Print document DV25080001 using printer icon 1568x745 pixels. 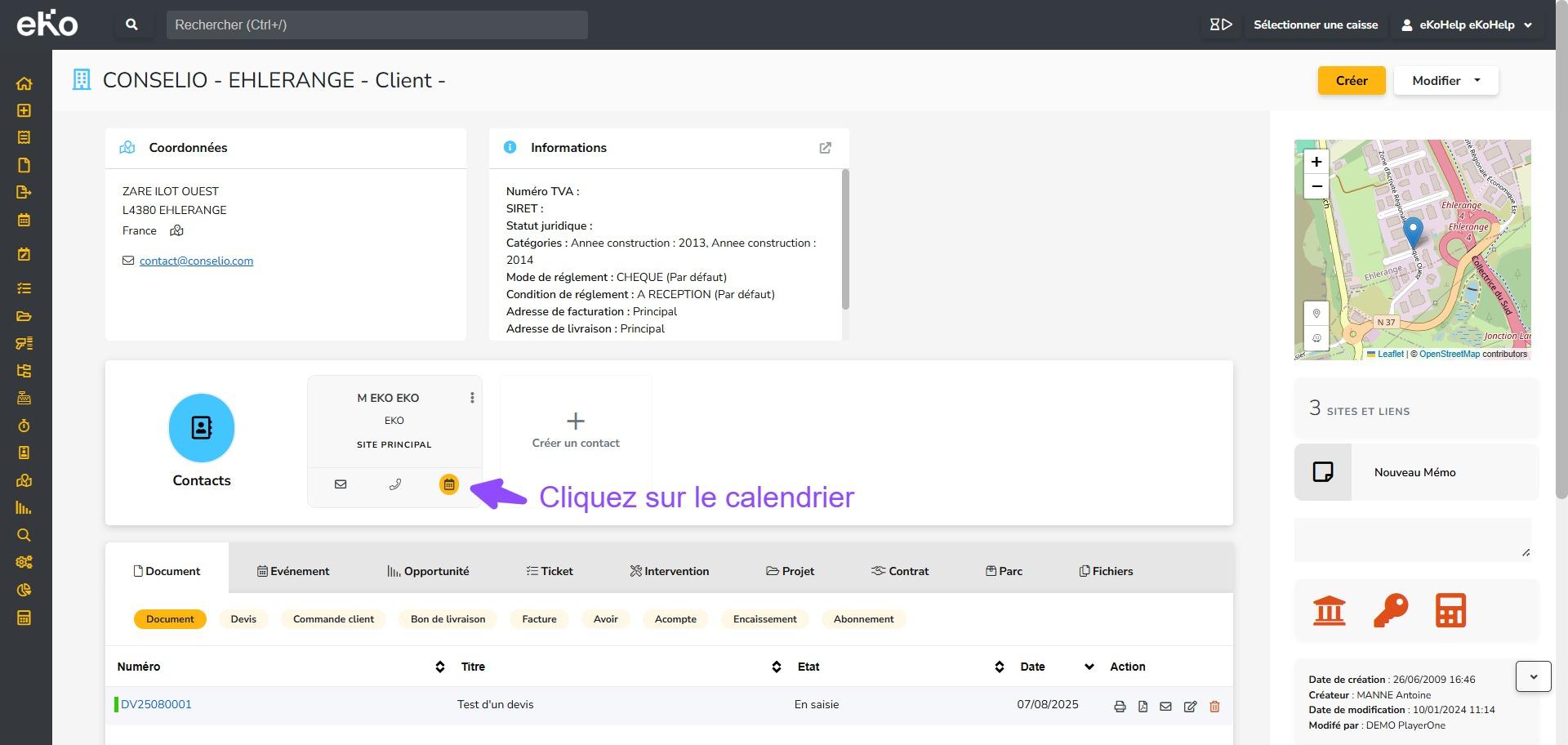pyautogui.click(x=1120, y=707)
